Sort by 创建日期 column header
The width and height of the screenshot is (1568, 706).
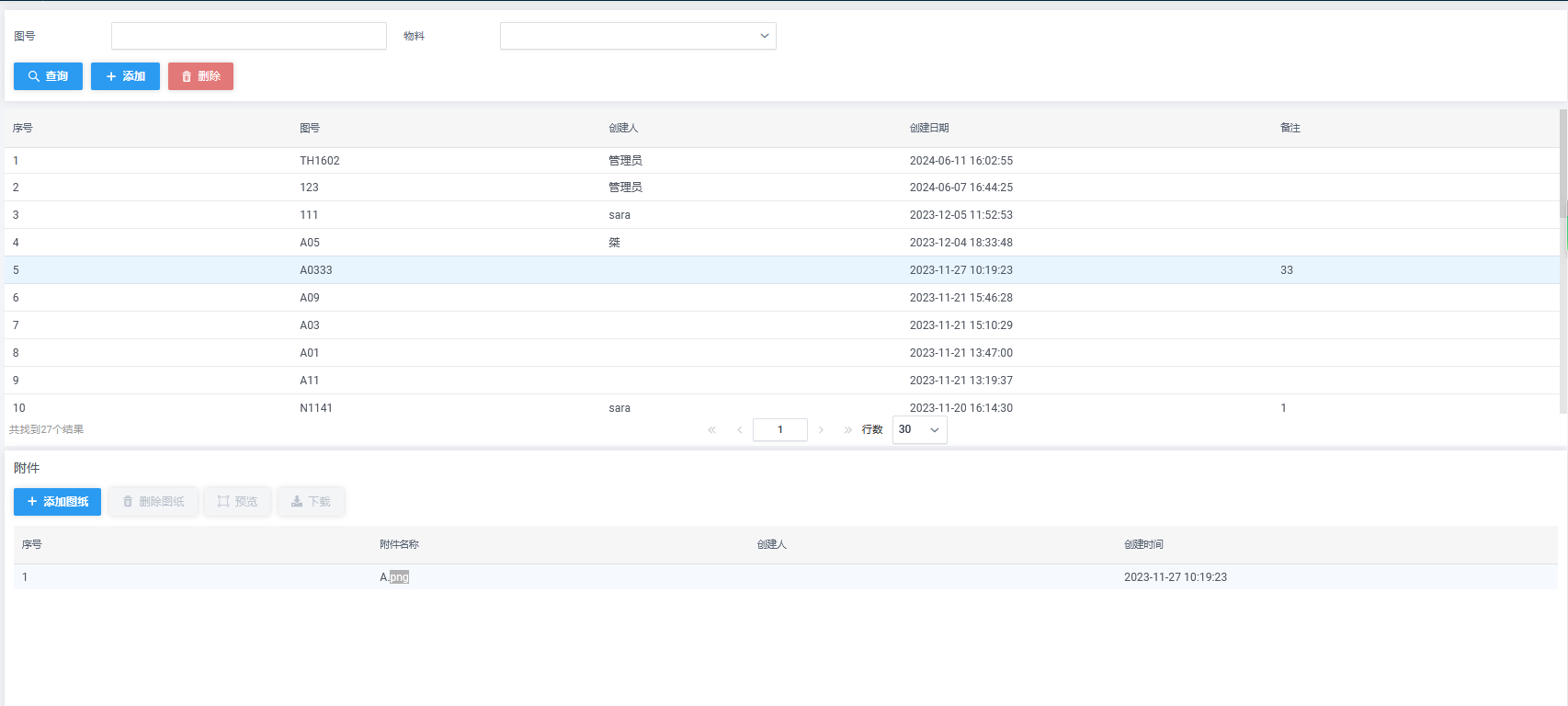tap(929, 128)
